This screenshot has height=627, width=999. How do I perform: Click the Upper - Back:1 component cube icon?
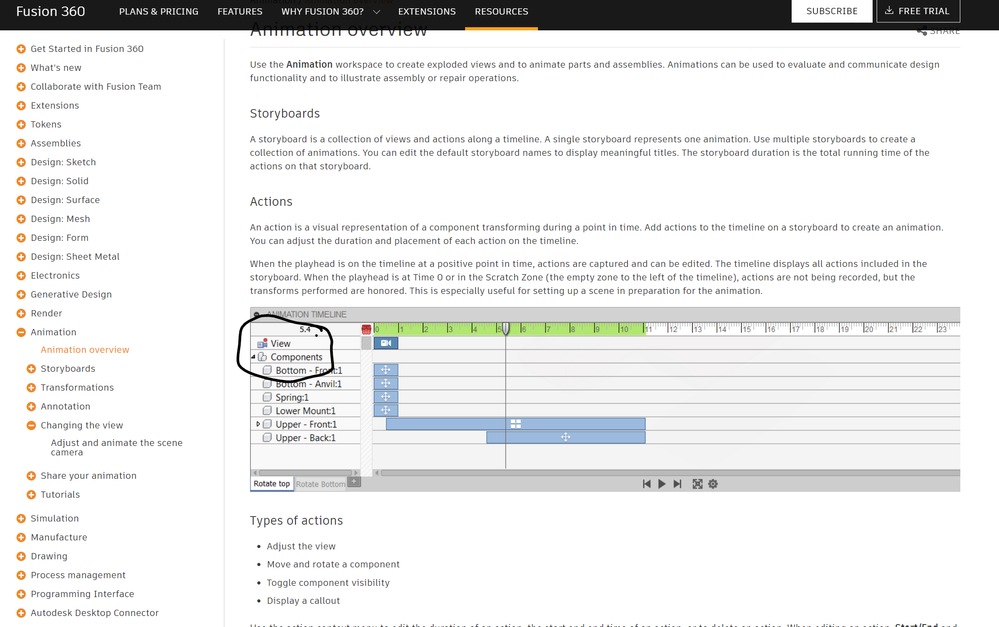(268, 438)
